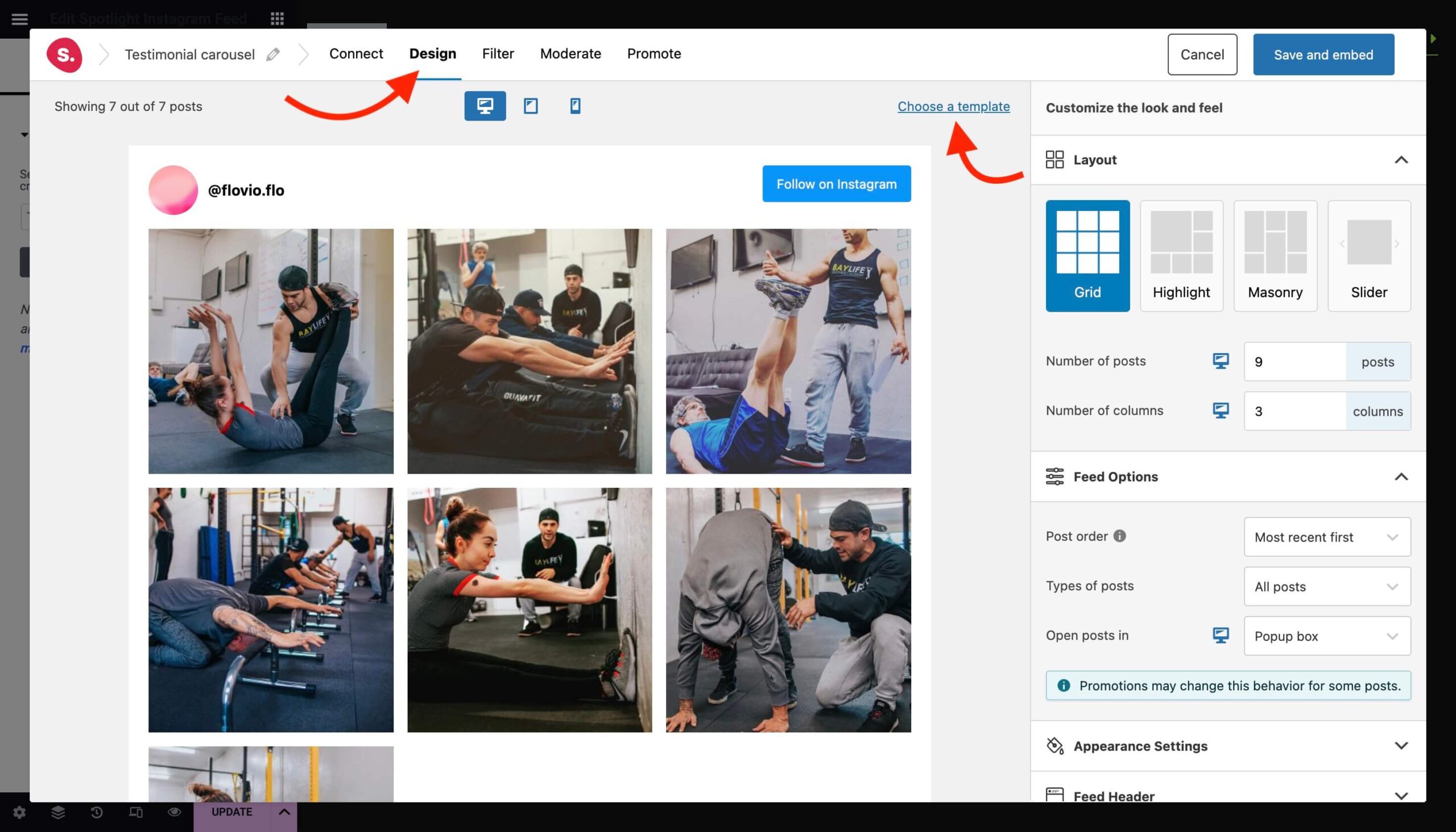The height and width of the screenshot is (832, 1456).
Task: Switch to tablet preview device icon
Action: pyautogui.click(x=530, y=106)
